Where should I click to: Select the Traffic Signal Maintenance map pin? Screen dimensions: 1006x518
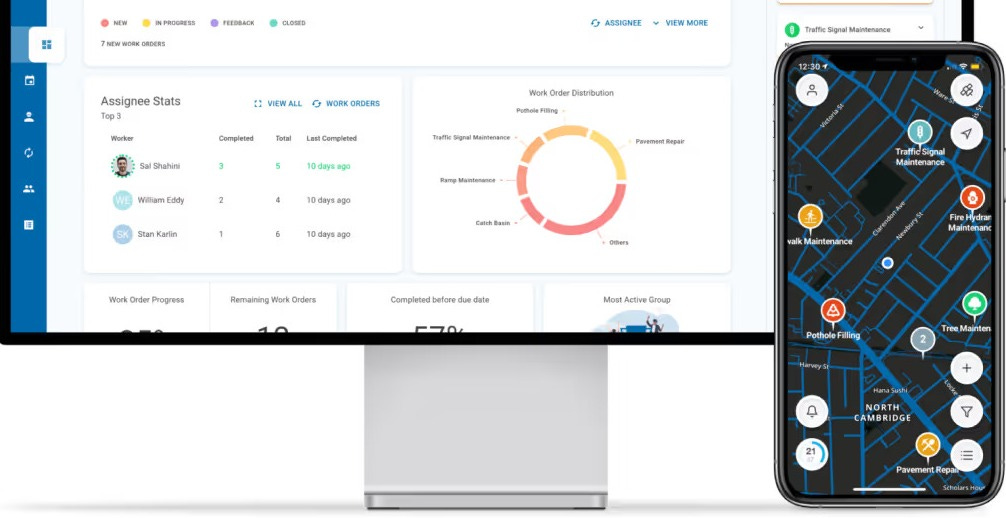click(x=920, y=134)
